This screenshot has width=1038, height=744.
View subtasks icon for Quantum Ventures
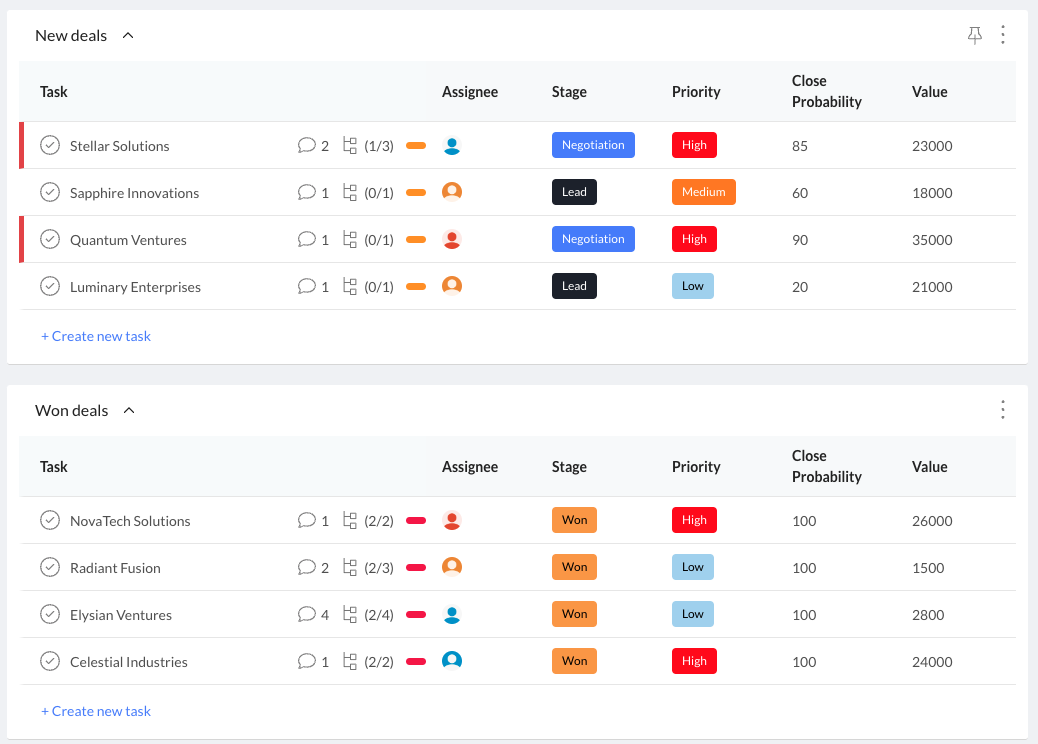click(350, 239)
